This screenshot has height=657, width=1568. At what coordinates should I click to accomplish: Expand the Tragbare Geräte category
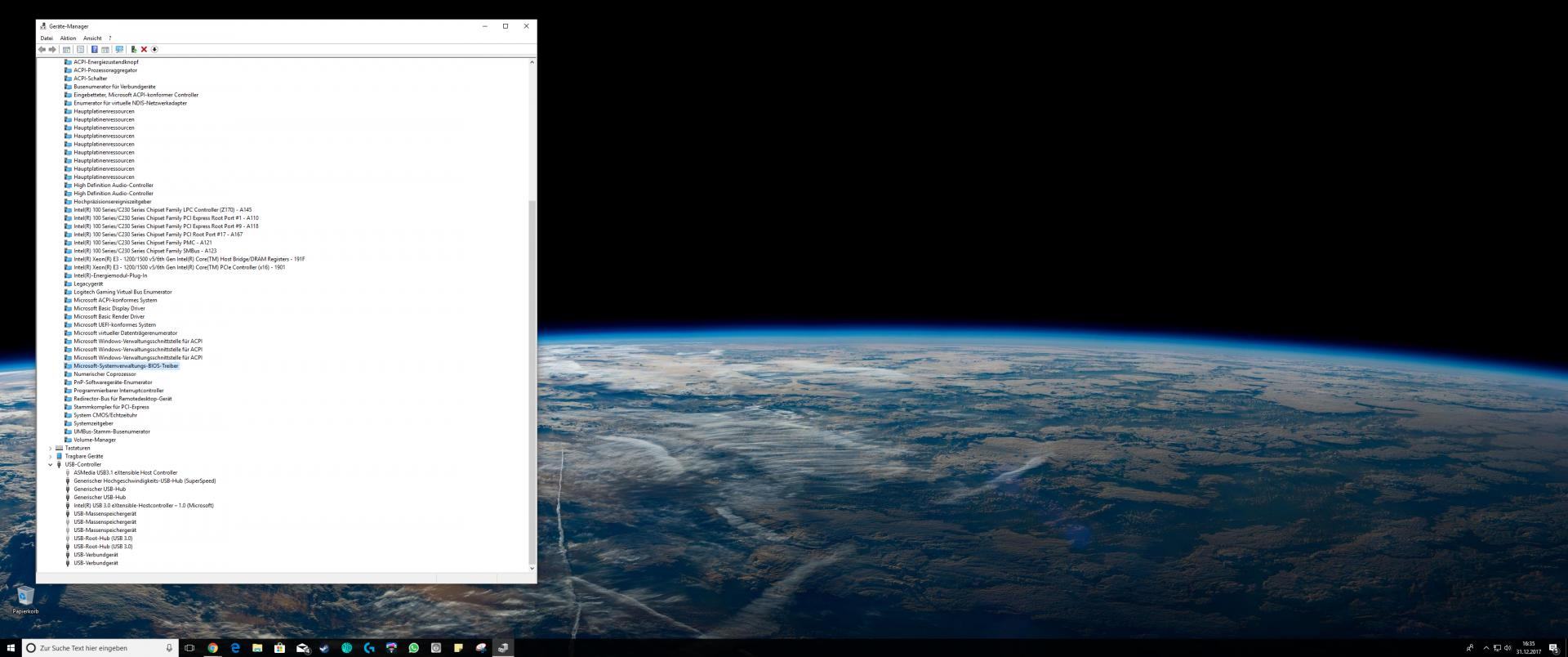click(51, 456)
